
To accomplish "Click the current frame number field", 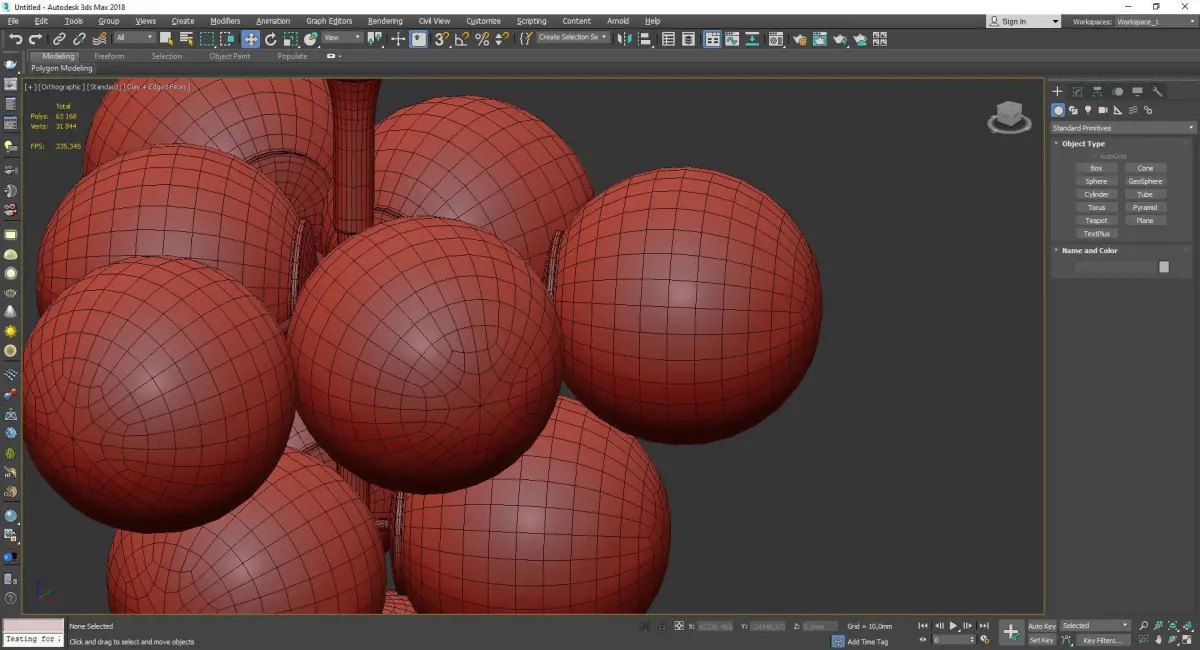I will click(x=951, y=640).
